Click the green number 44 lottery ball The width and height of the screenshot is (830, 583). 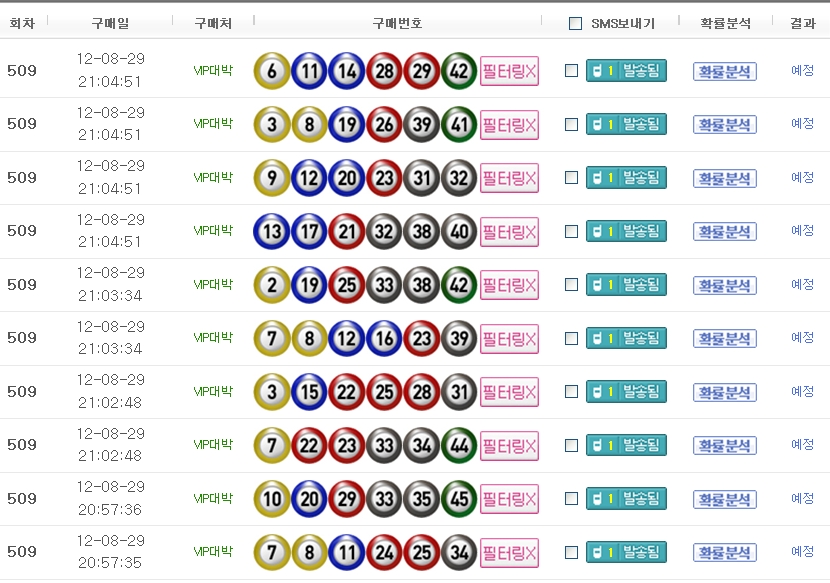coord(459,445)
